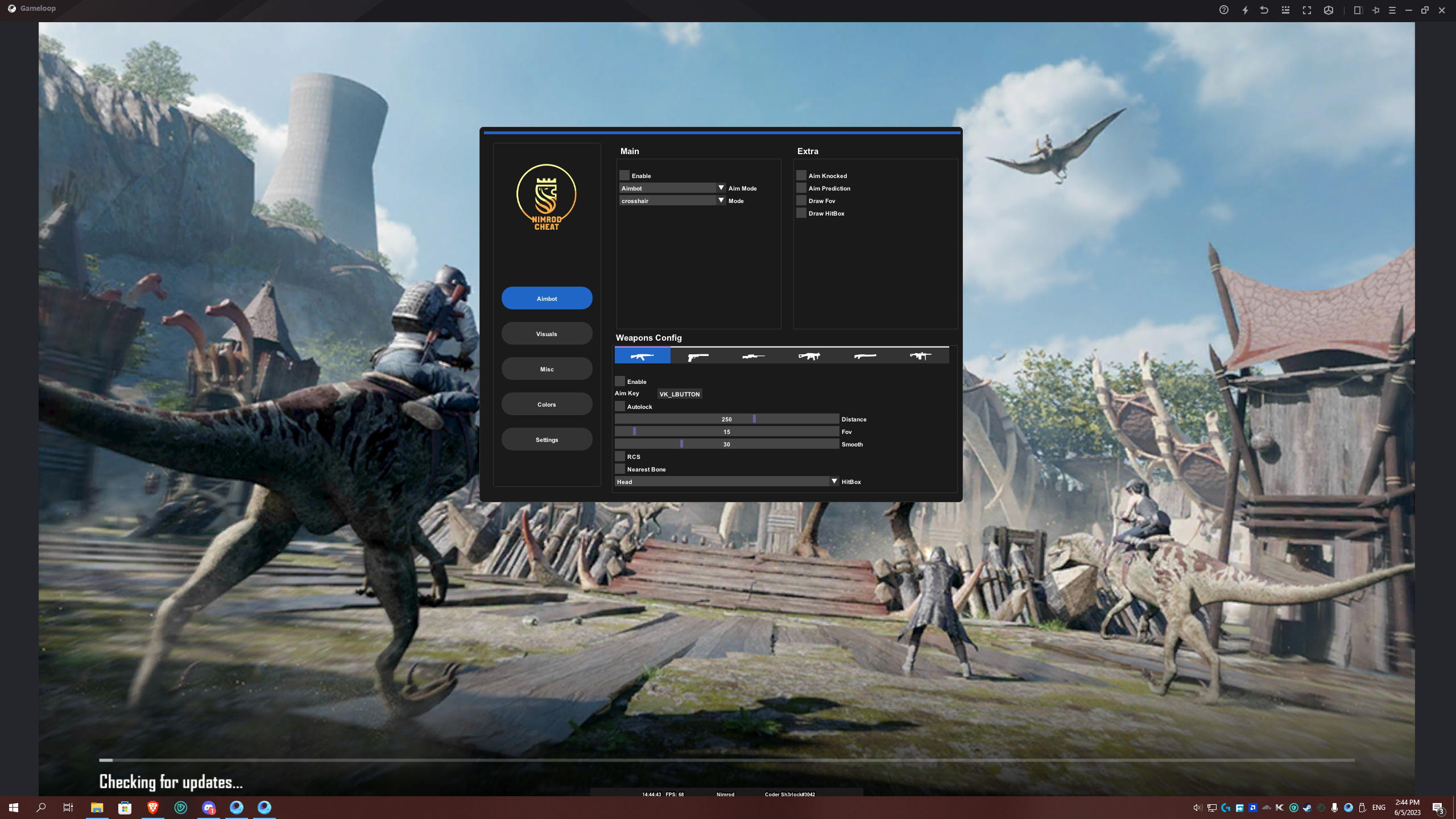Check Enable under Weapons Config

[620, 381]
